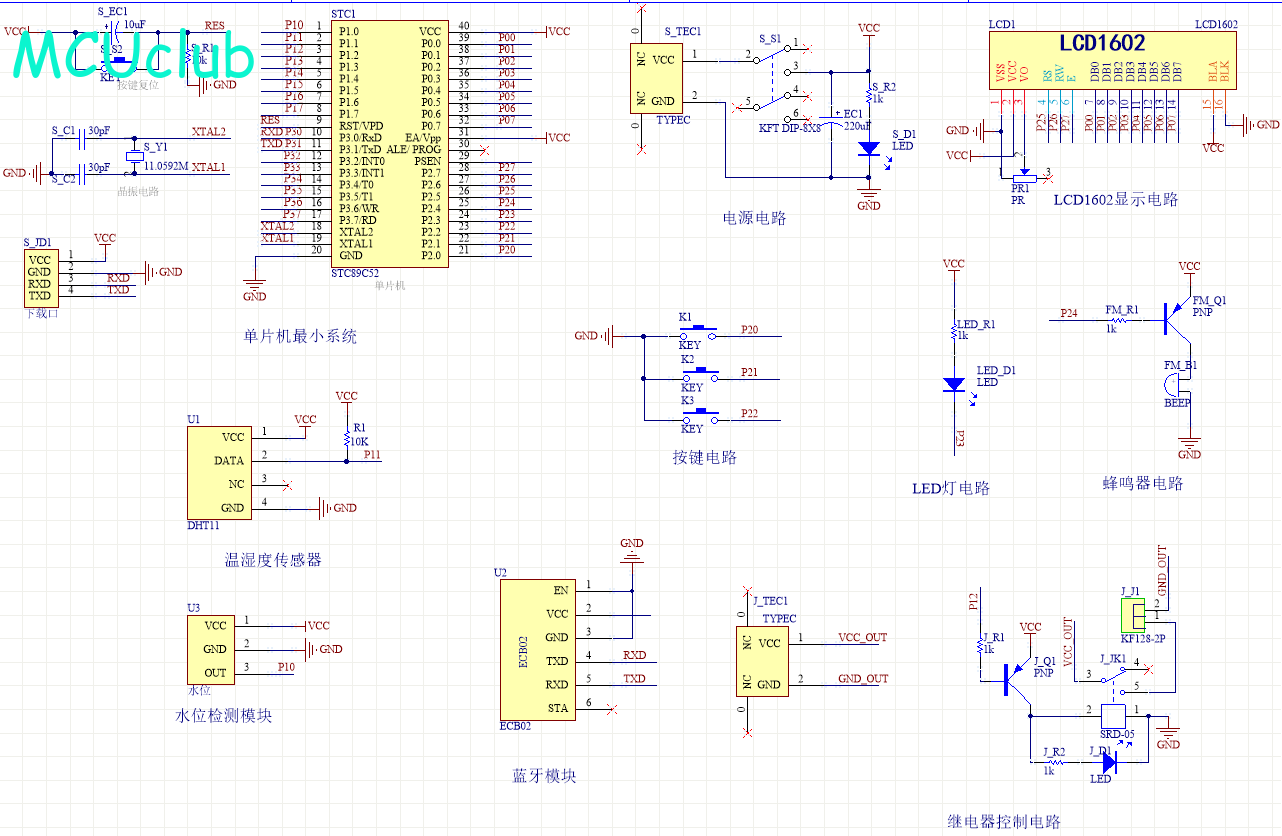The width and height of the screenshot is (1282, 836).
Task: Select the EA/Vpp pin name on STC1
Action: pyautogui.click(x=423, y=138)
